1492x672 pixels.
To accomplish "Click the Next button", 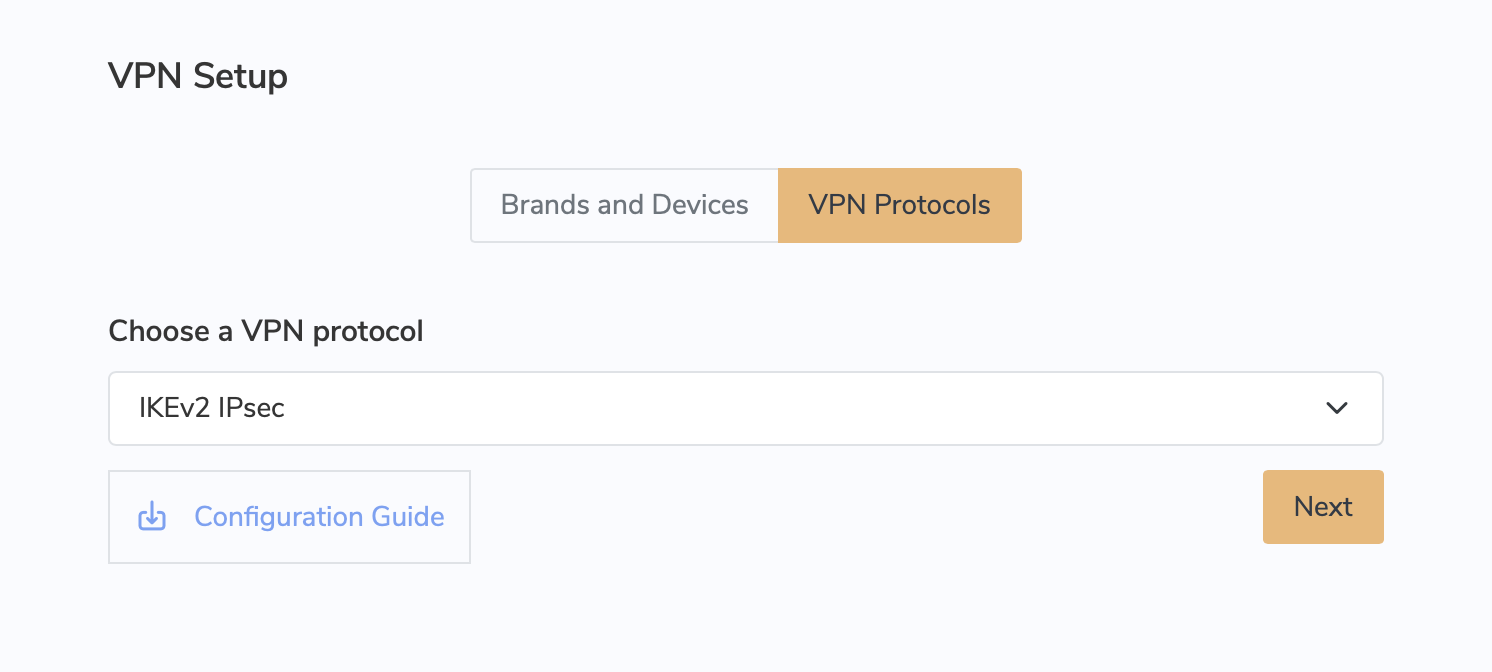I will coord(1323,507).
